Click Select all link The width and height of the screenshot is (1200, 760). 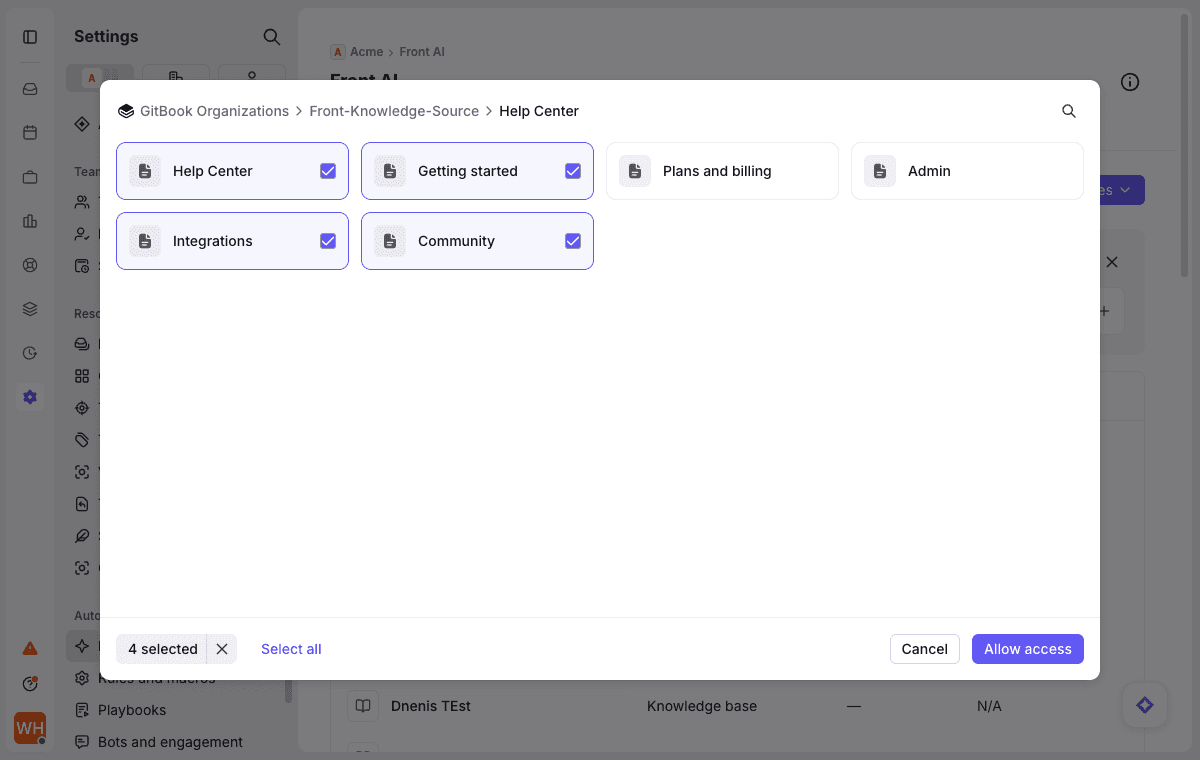coord(291,649)
